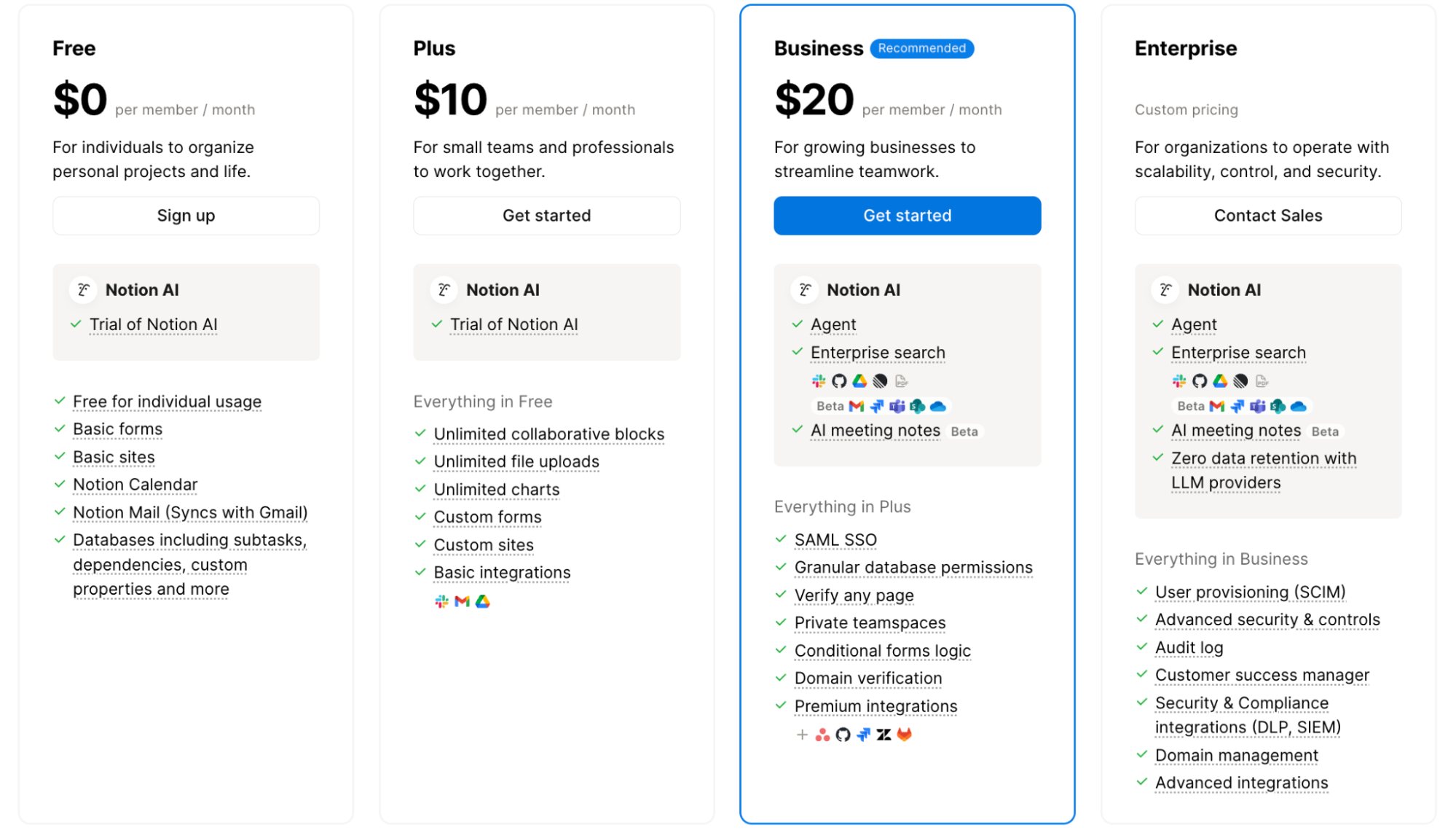Click the checkmark next to SAML SSO

tap(780, 539)
